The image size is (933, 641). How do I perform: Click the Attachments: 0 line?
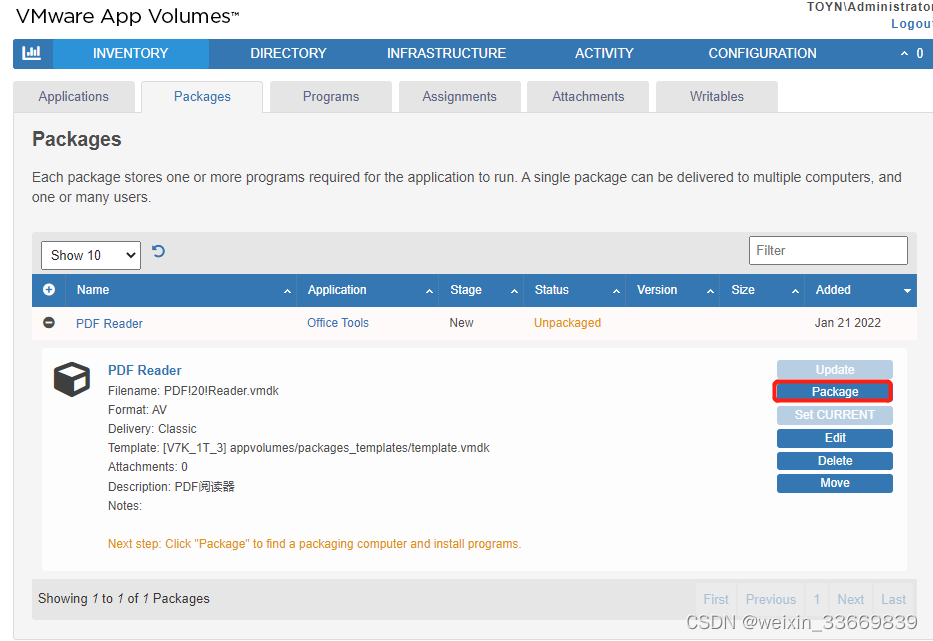(x=148, y=467)
